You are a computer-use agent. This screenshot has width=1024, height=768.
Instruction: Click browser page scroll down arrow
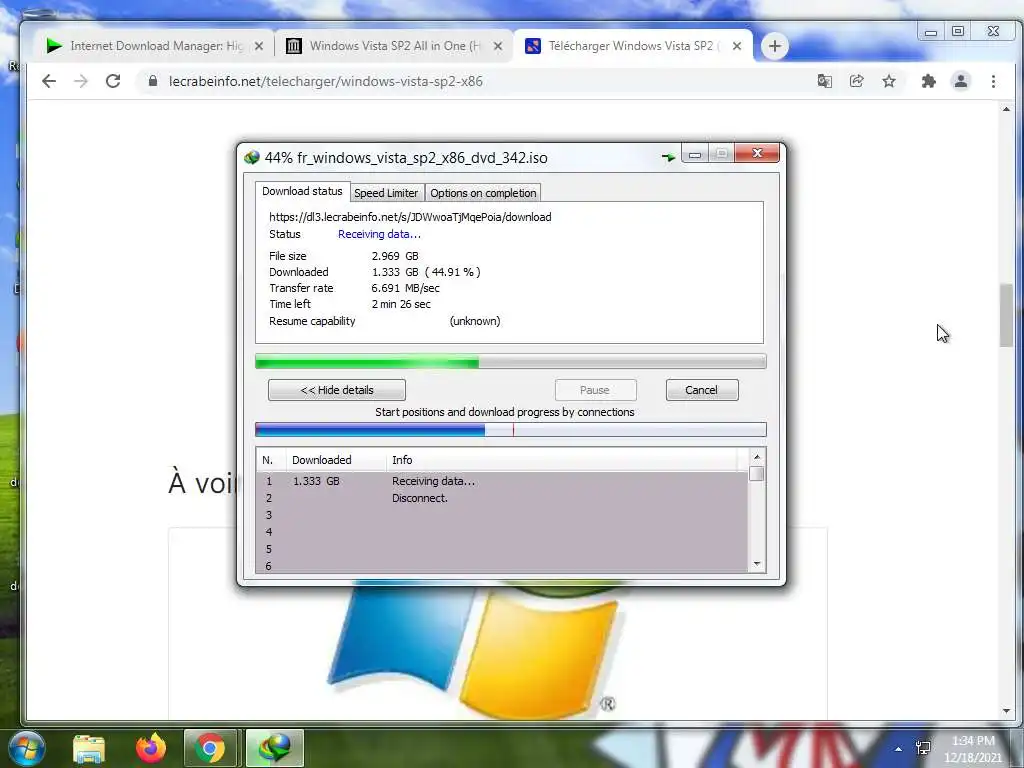click(1006, 711)
